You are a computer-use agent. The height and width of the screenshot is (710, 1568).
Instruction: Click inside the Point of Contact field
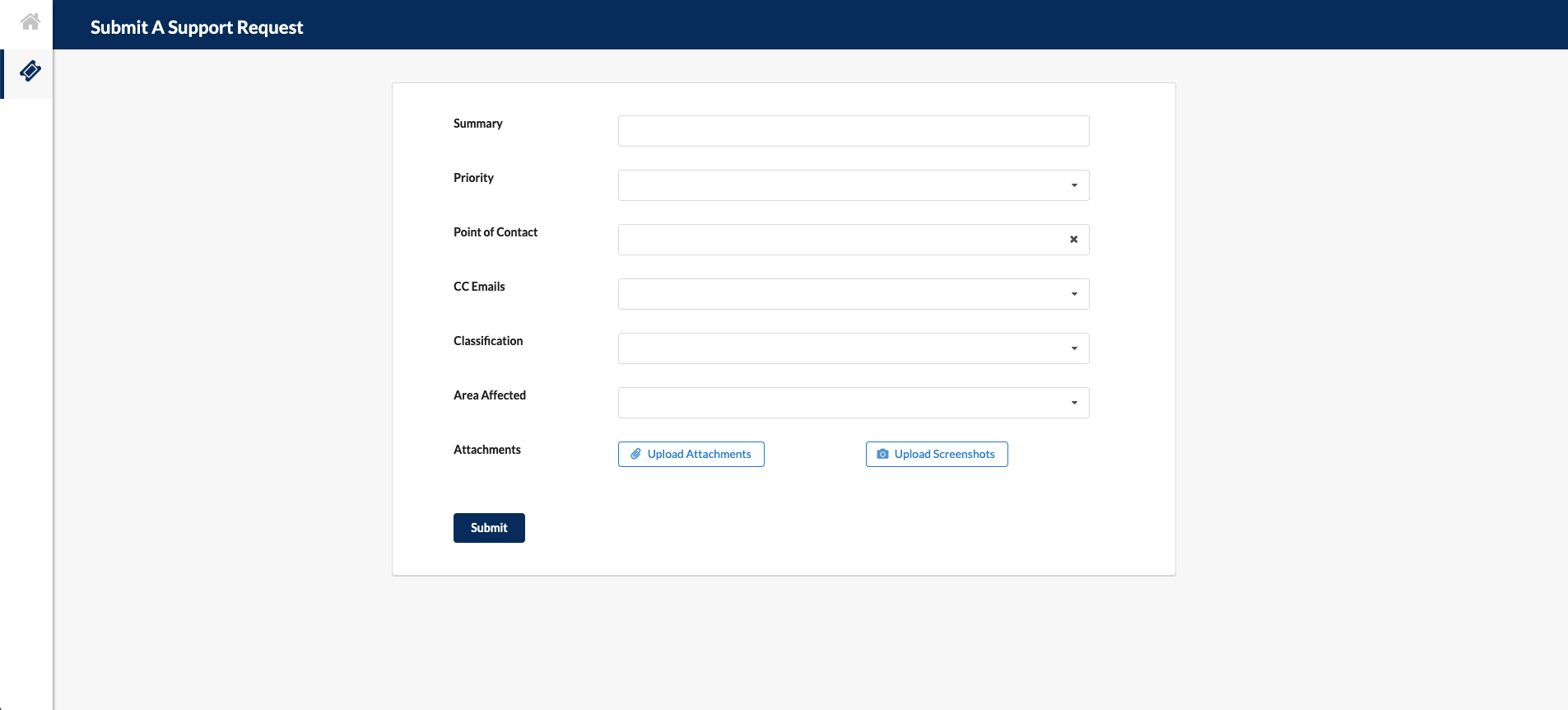(840, 240)
